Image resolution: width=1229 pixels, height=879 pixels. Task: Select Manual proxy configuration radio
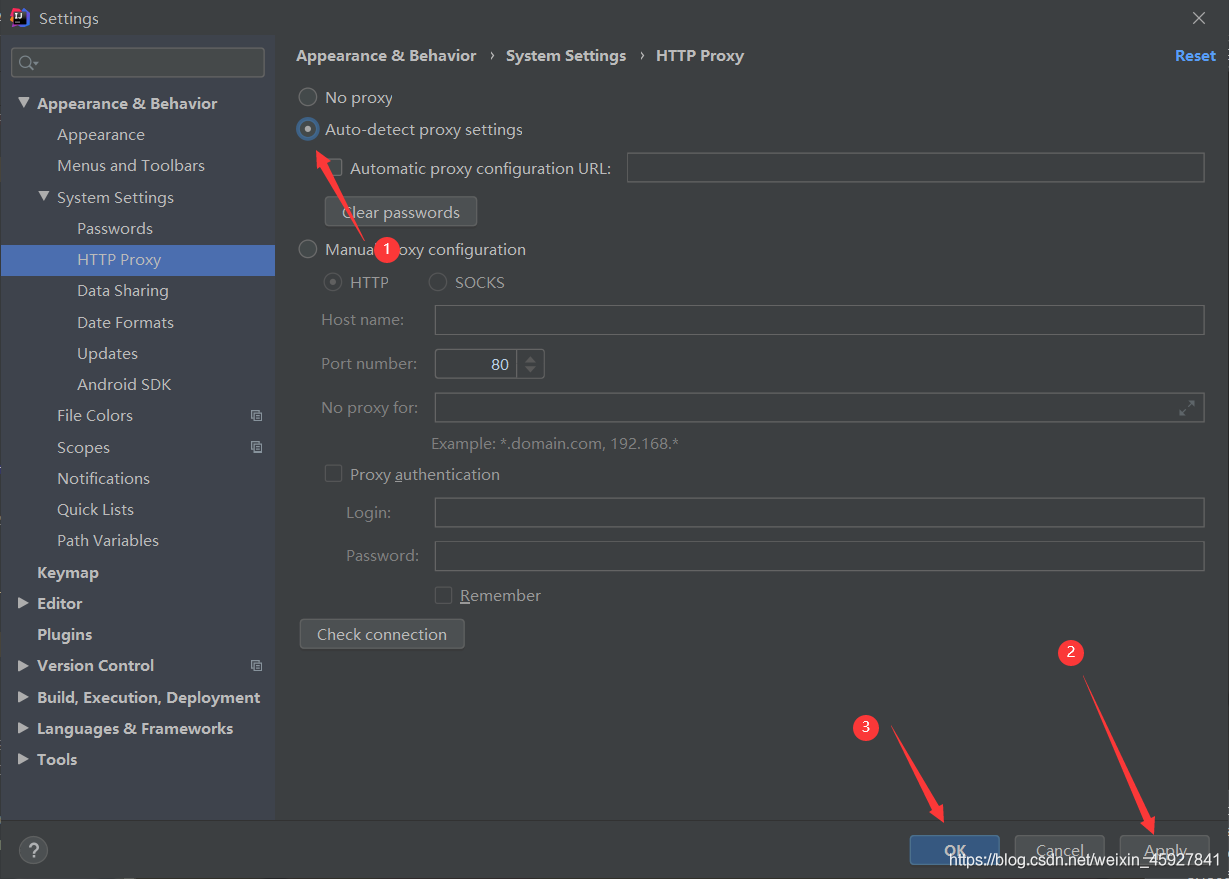click(x=308, y=249)
